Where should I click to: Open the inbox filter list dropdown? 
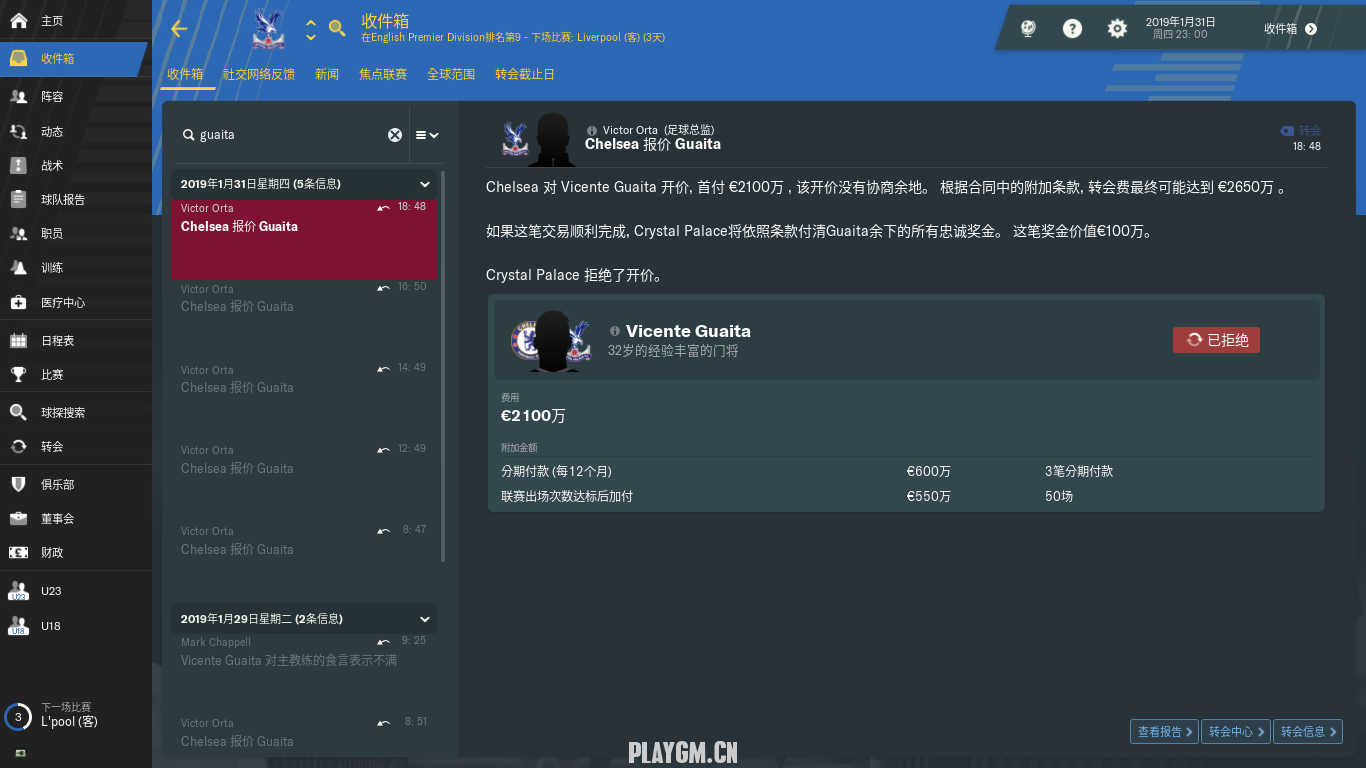point(427,135)
